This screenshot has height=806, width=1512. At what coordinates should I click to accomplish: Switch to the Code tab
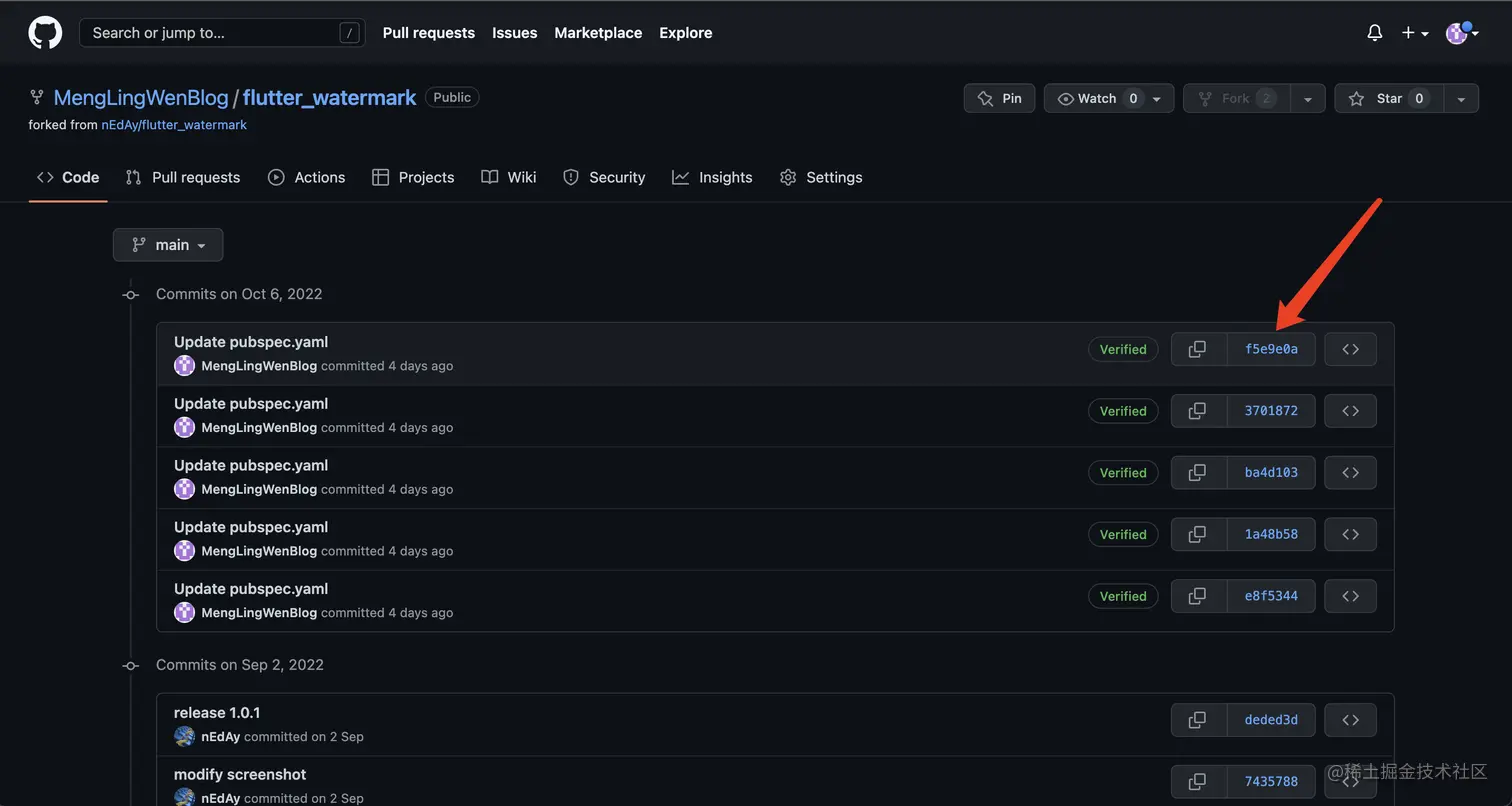pos(68,177)
